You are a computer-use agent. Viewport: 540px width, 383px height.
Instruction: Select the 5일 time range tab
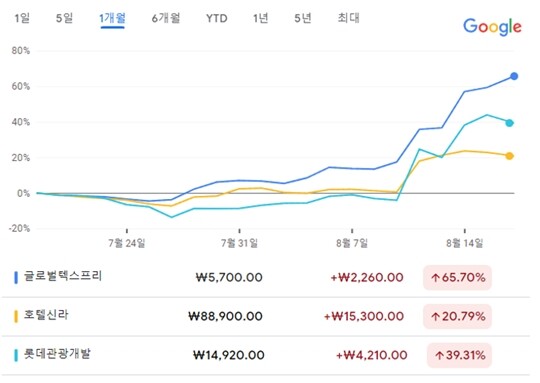coord(64,18)
